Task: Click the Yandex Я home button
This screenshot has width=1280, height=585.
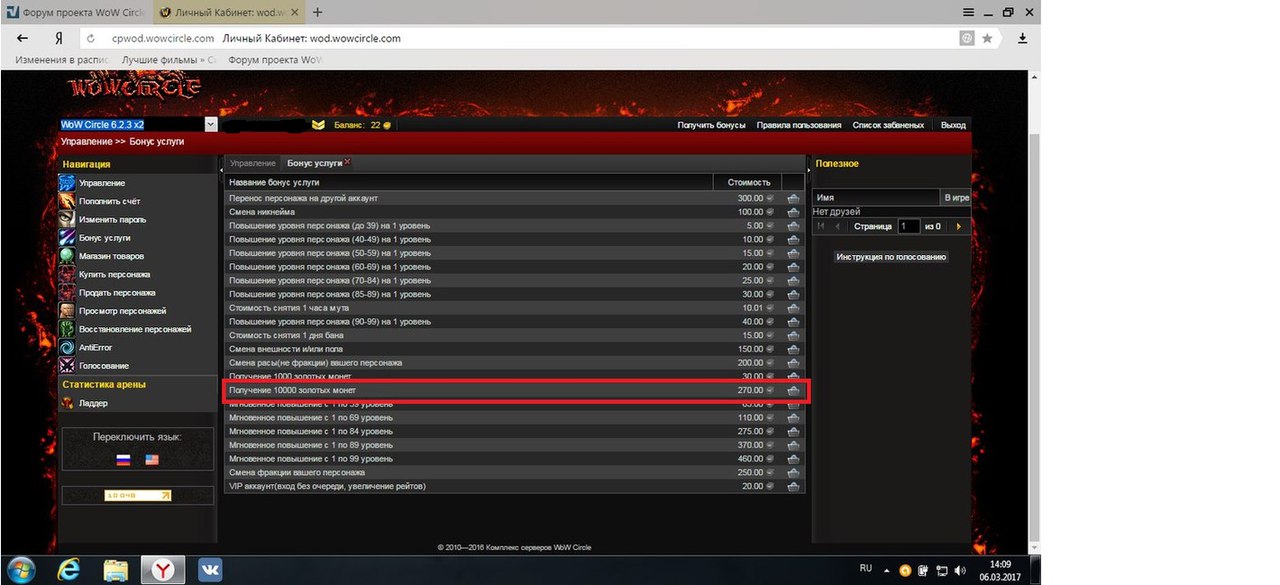Action: pos(59,38)
